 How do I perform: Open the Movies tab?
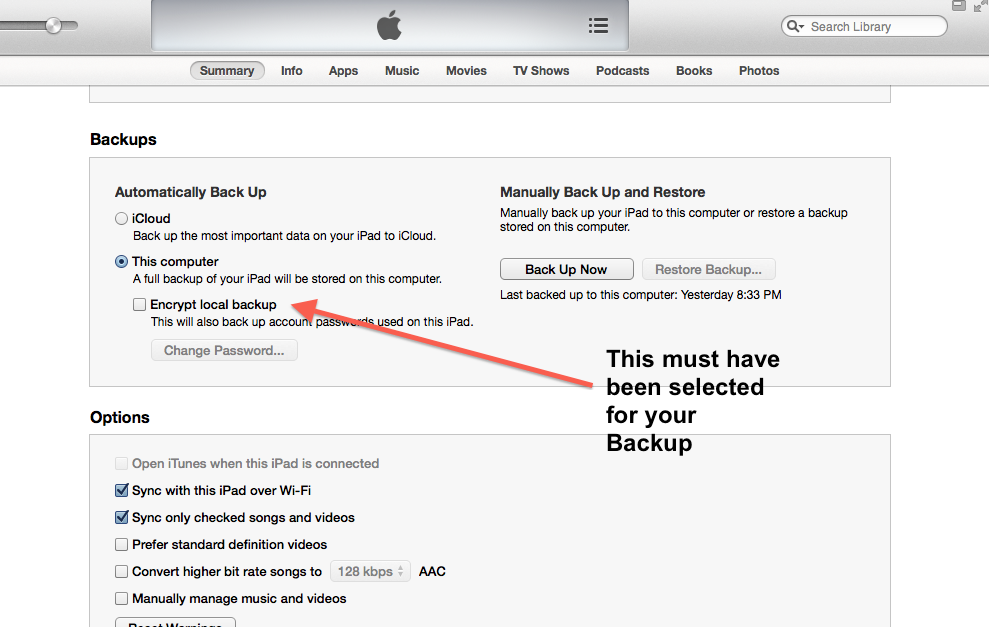[x=466, y=71]
